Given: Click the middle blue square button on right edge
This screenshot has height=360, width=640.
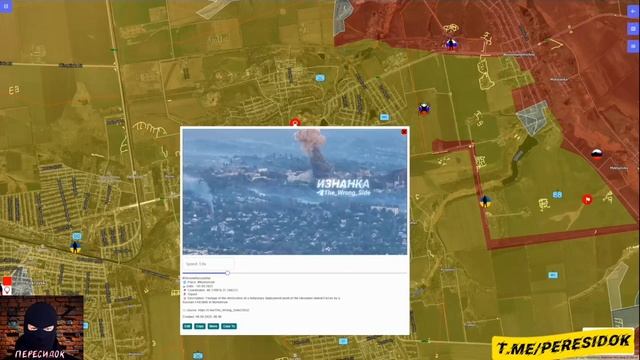Looking at the screenshot, I should click(x=633, y=29).
